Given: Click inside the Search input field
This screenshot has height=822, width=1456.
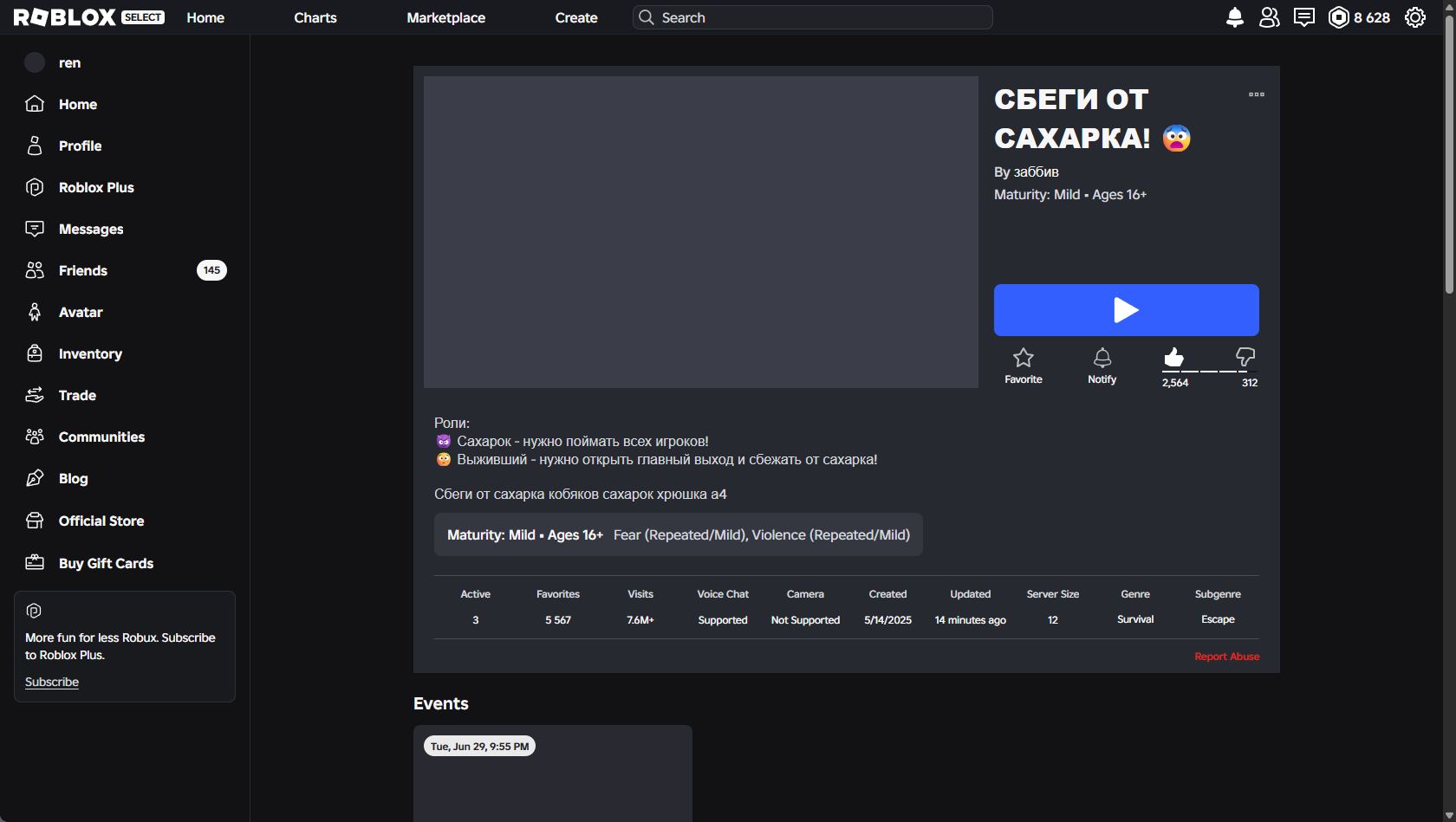Looking at the screenshot, I should coord(813,17).
